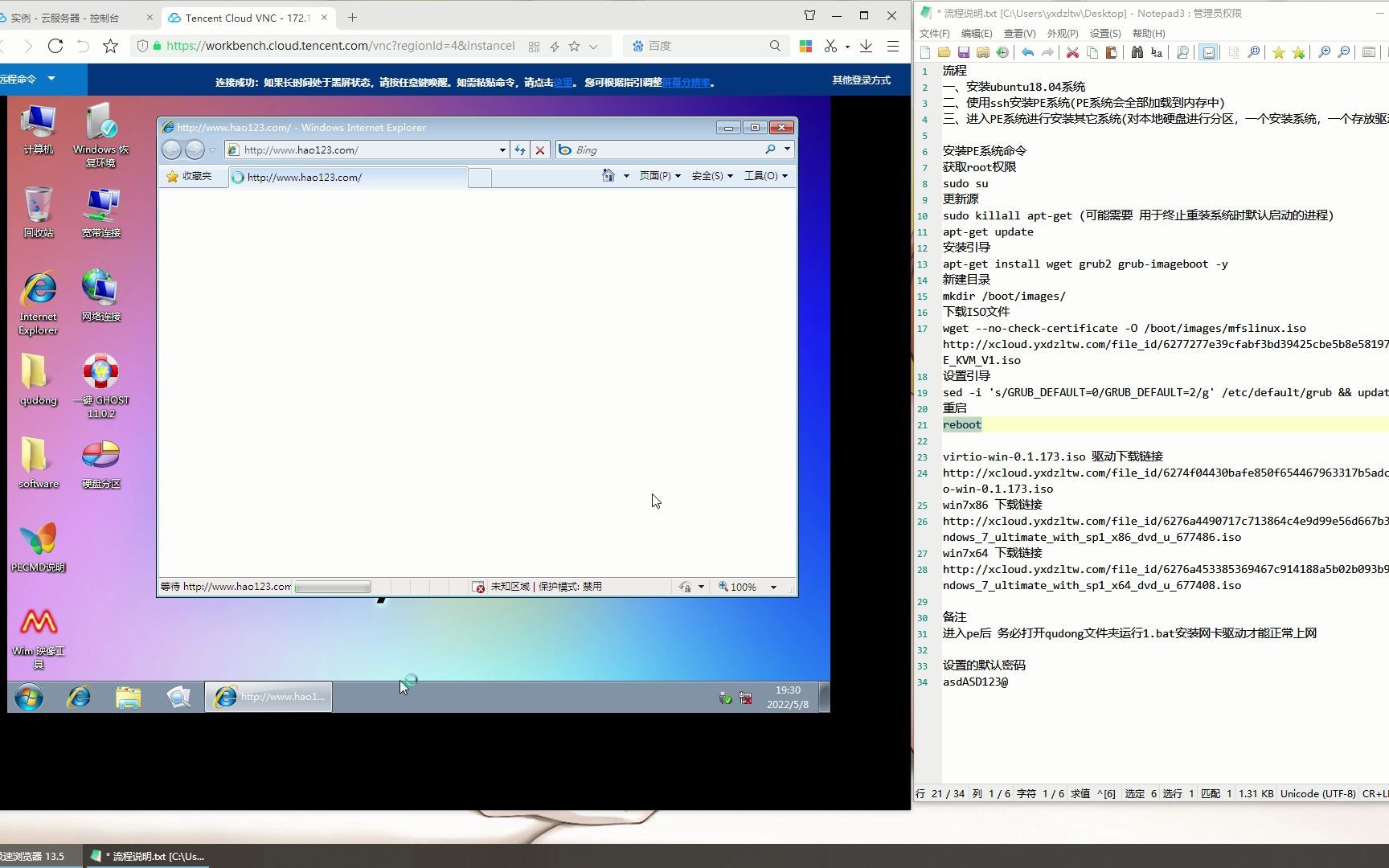The image size is (1389, 868).
Task: Create new file in Notepad3 toolbar
Action: pos(925,52)
